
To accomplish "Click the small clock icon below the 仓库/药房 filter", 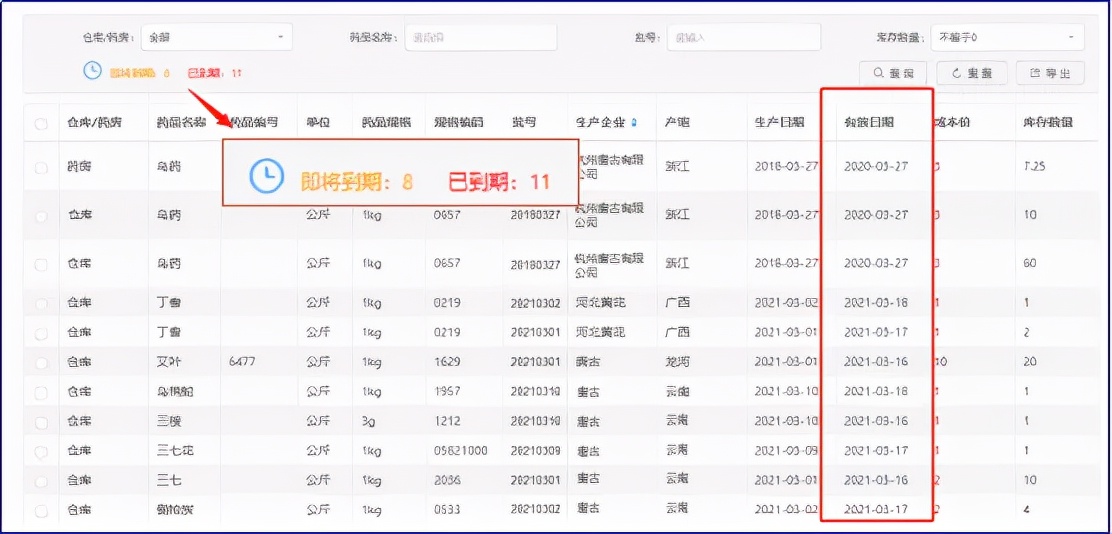I will tap(93, 70).
